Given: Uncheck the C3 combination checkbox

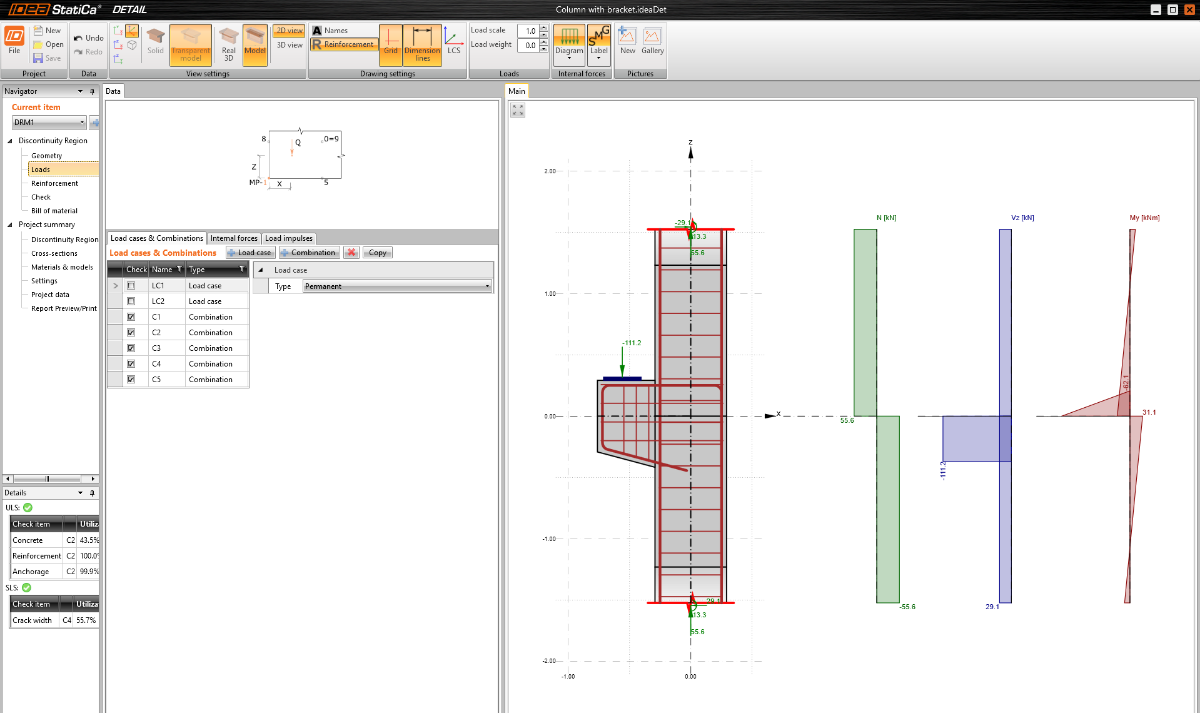Looking at the screenshot, I should (131, 348).
